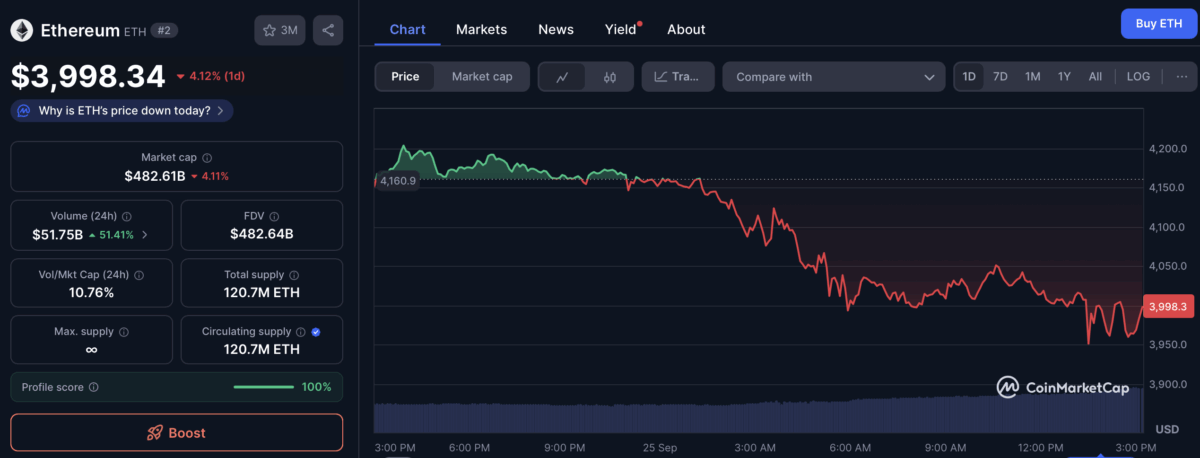Click the #2 rank badge
This screenshot has height=458, width=1200.
(164, 31)
